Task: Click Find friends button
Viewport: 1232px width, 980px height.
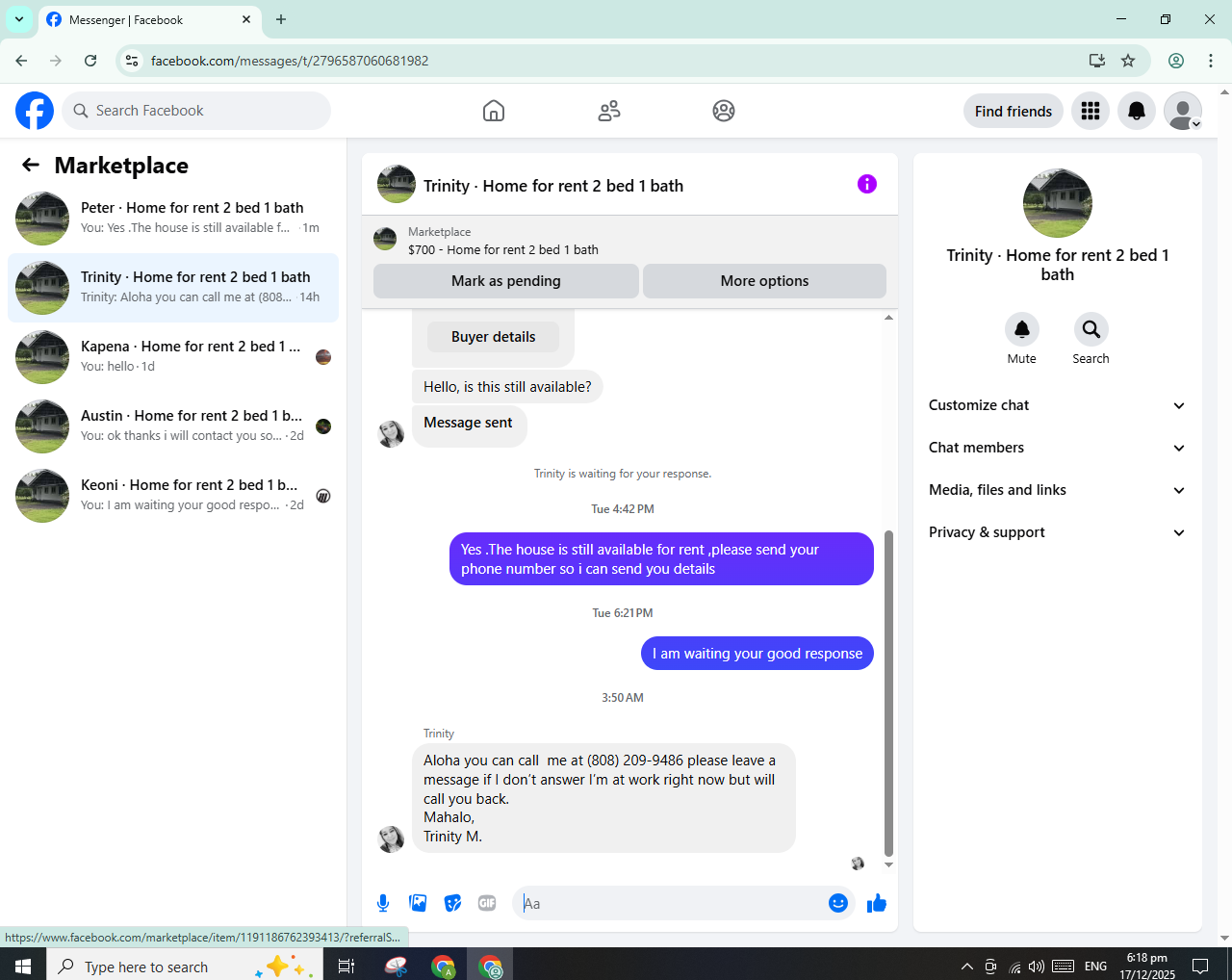Action: [1014, 111]
